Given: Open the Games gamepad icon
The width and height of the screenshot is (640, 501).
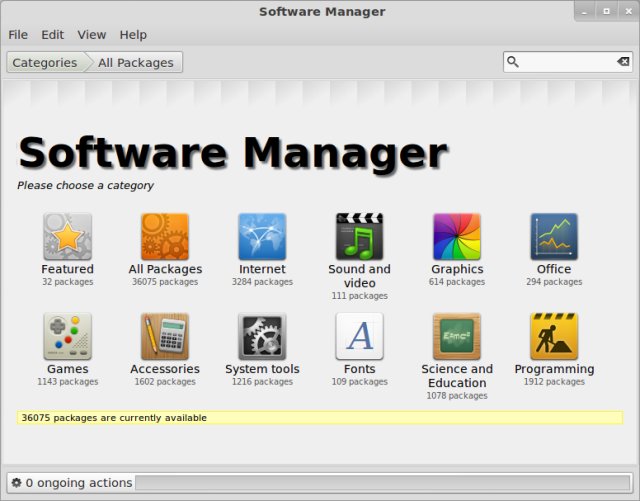Looking at the screenshot, I should tap(67, 336).
